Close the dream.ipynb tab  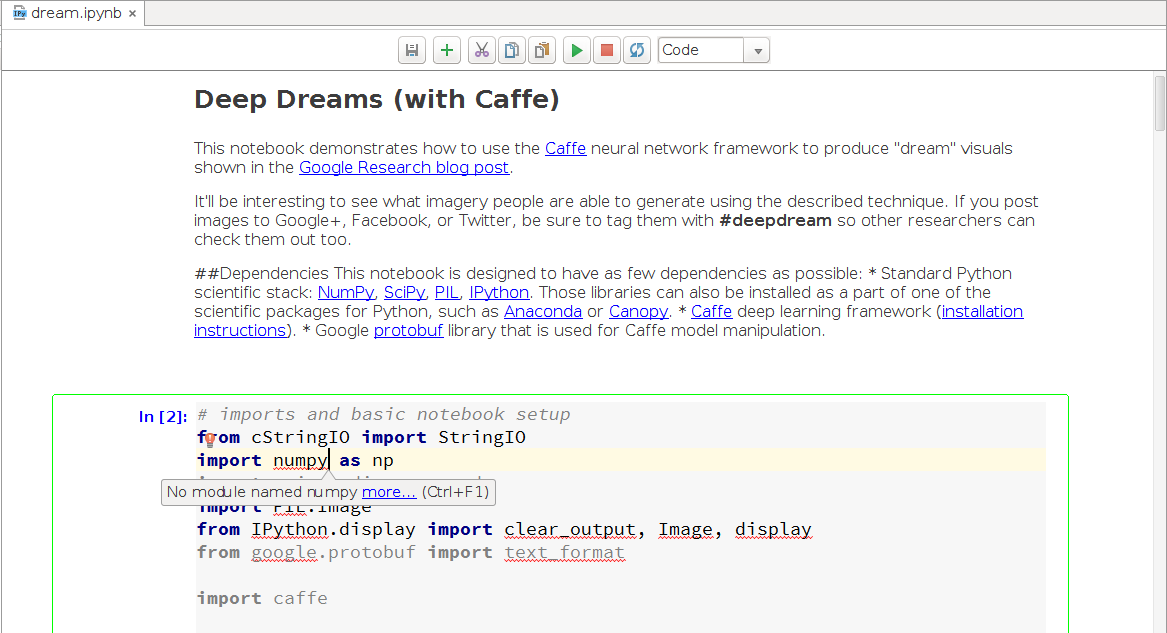pyautogui.click(x=132, y=13)
